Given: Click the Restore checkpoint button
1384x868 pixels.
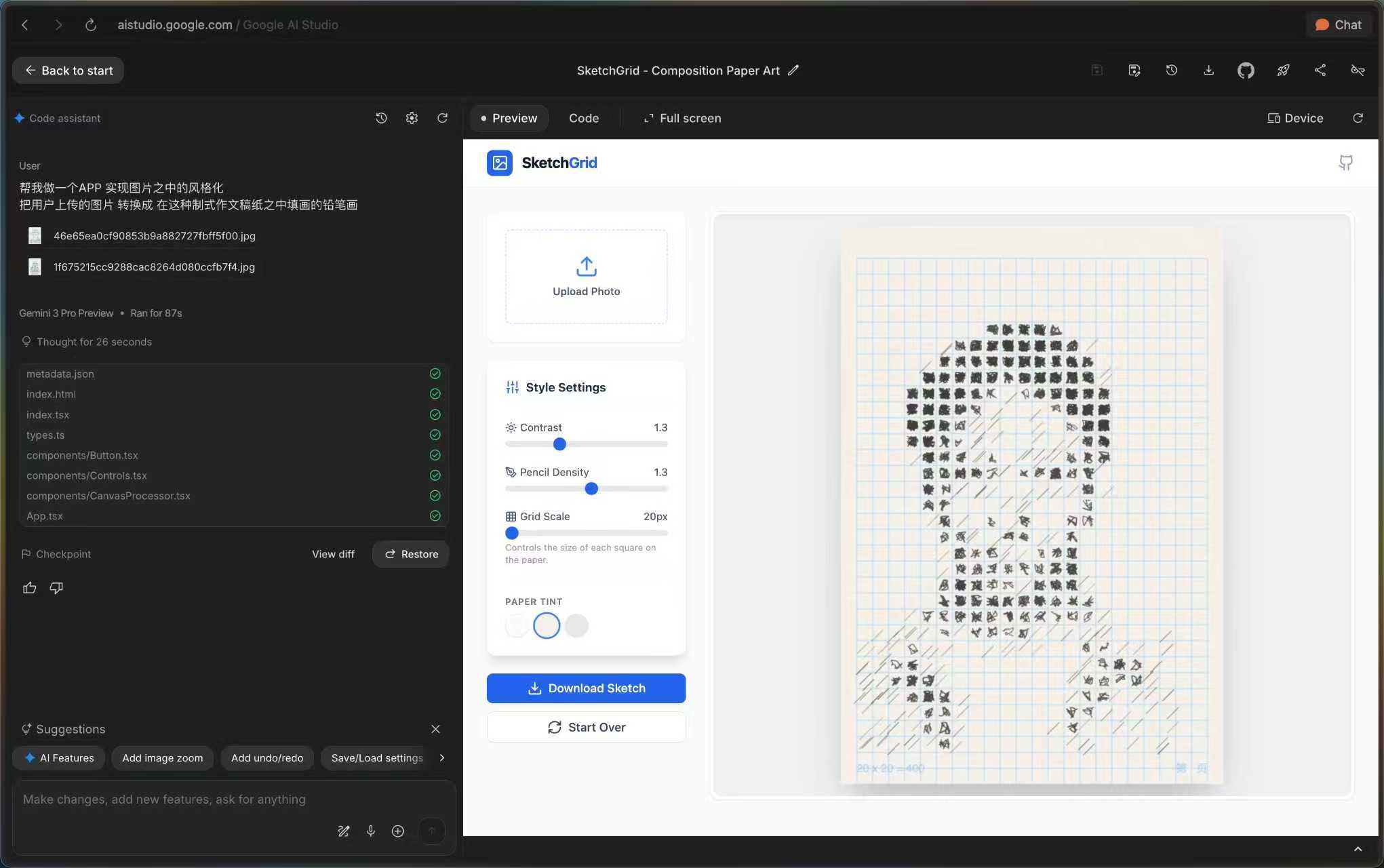Looking at the screenshot, I should [411, 554].
